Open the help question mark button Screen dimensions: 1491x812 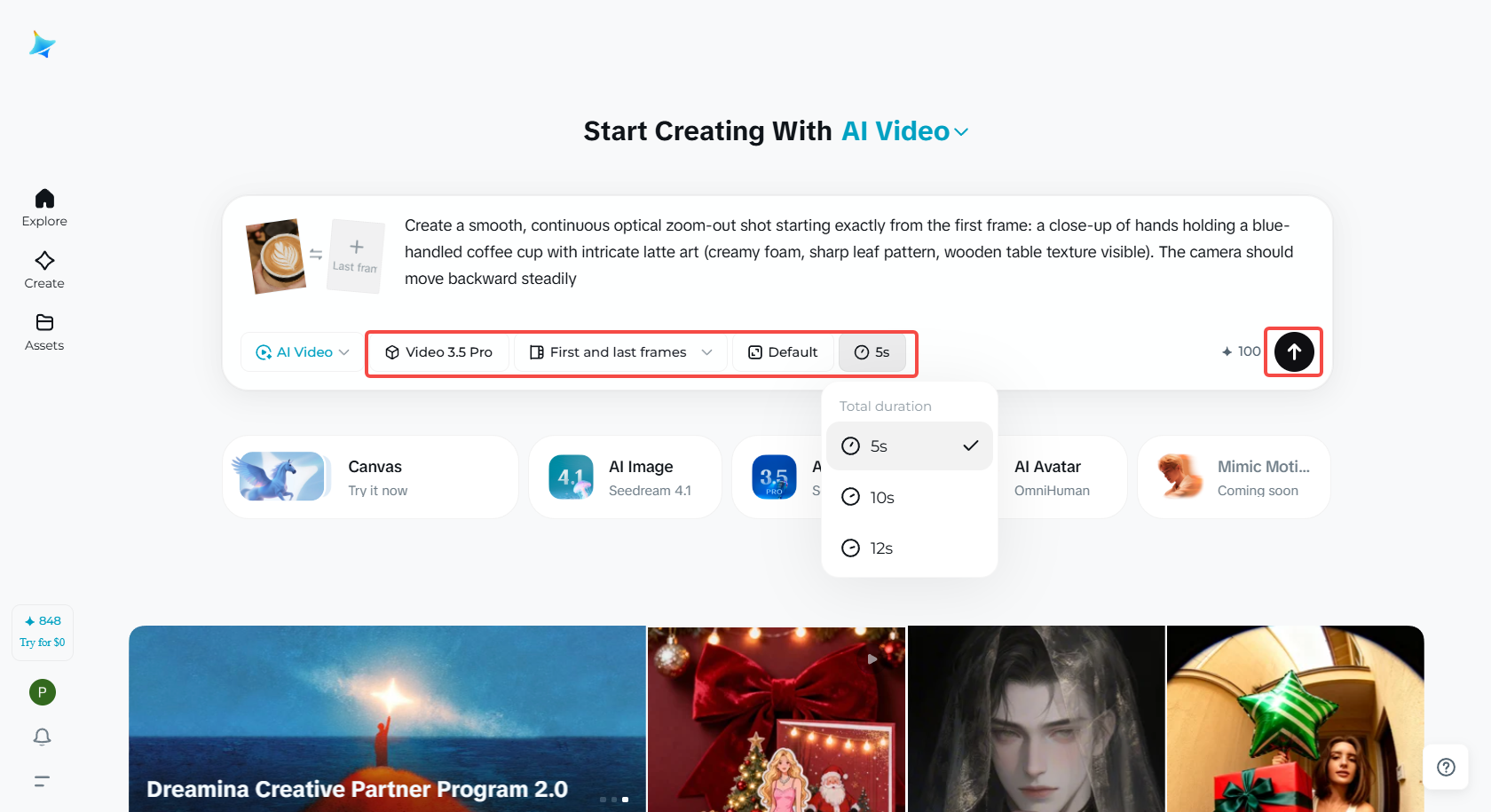click(1446, 767)
